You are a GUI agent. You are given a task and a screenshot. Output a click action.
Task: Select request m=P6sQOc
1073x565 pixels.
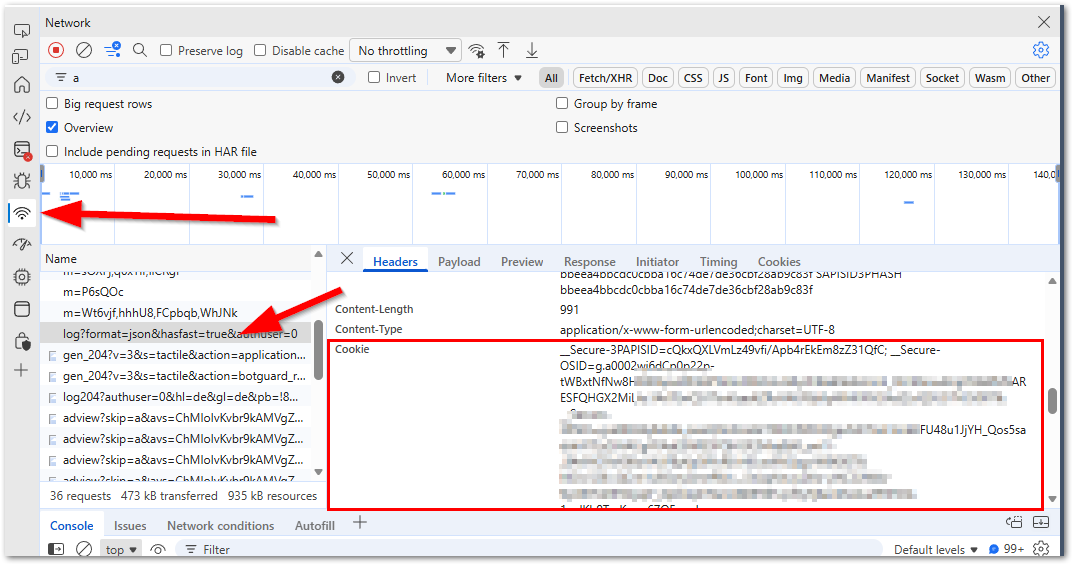pyautogui.click(x=93, y=291)
